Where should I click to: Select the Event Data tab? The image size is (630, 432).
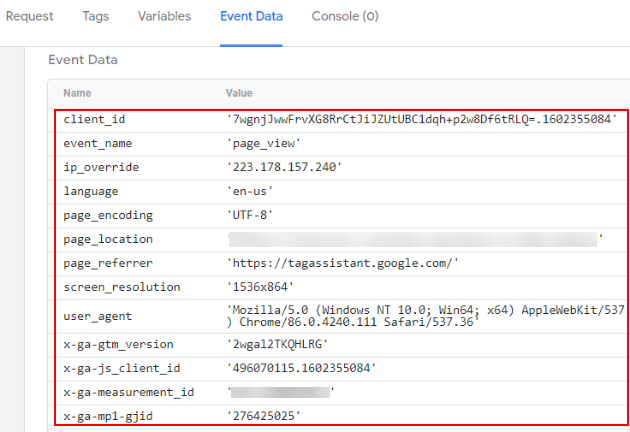(x=252, y=16)
